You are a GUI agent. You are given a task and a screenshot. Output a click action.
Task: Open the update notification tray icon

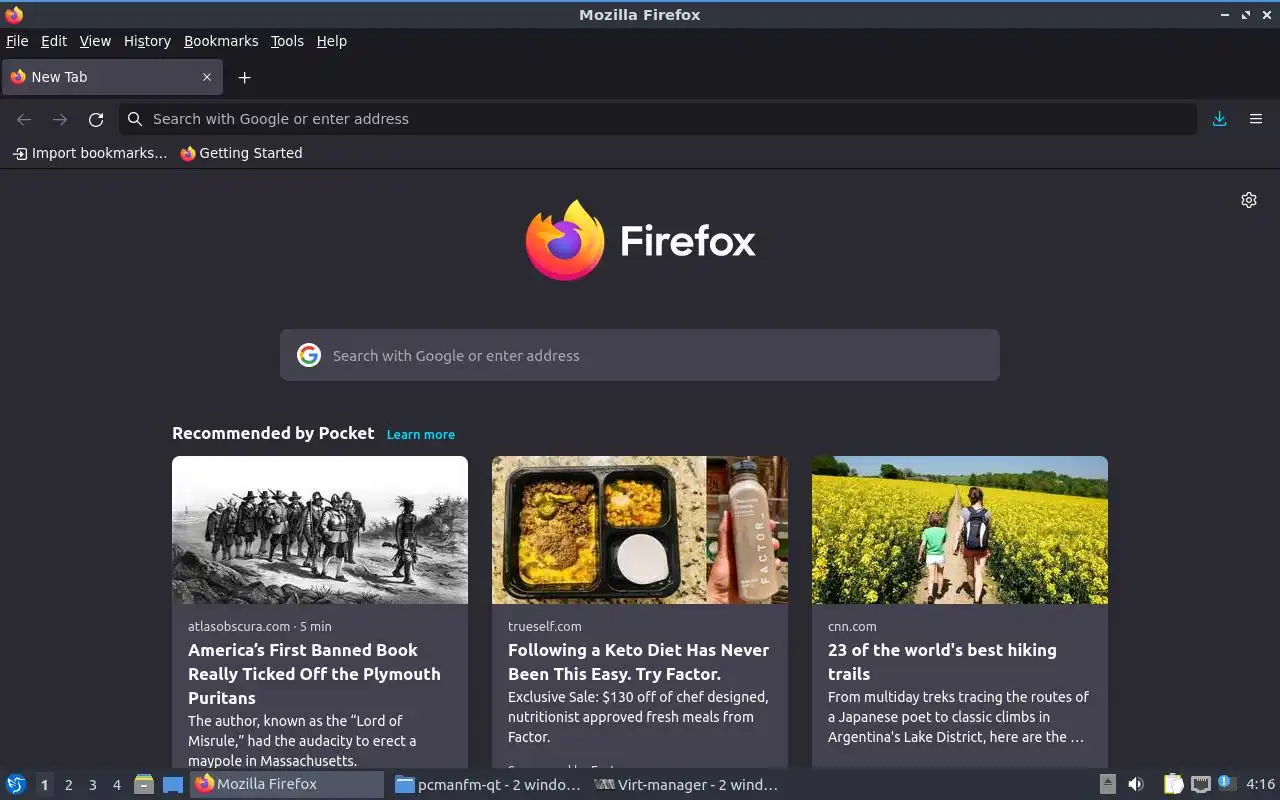pyautogui.click(x=1227, y=784)
